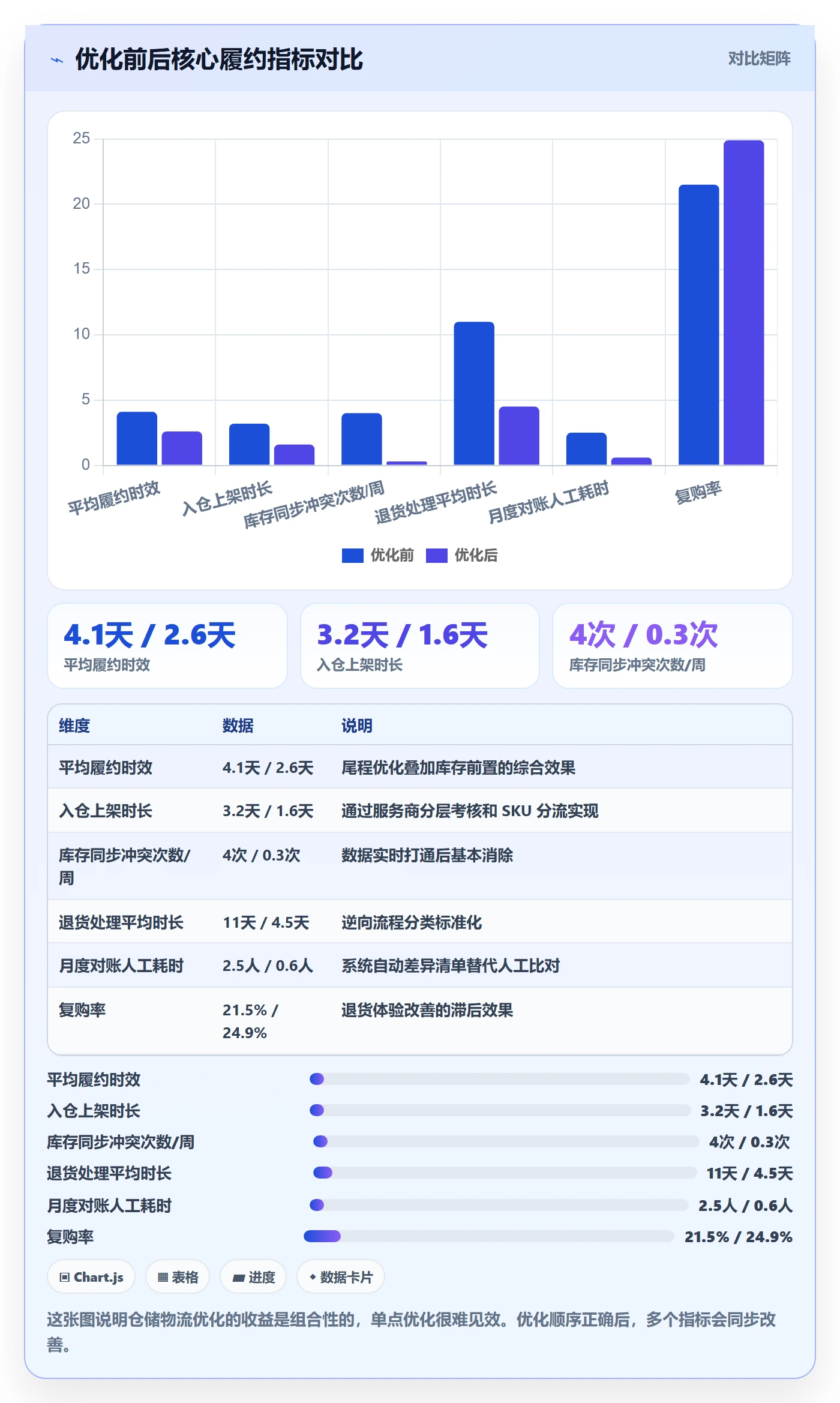Click the 优化后 bar for 退货处理平均时长
The width and height of the screenshot is (840, 1403).
tap(519, 436)
